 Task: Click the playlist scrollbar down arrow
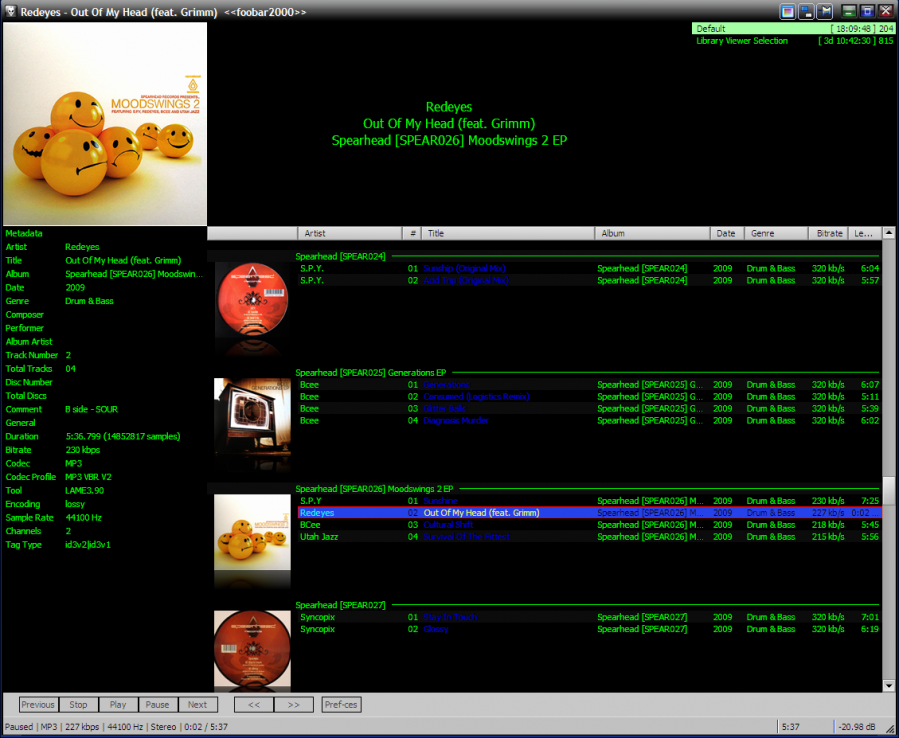click(x=889, y=685)
